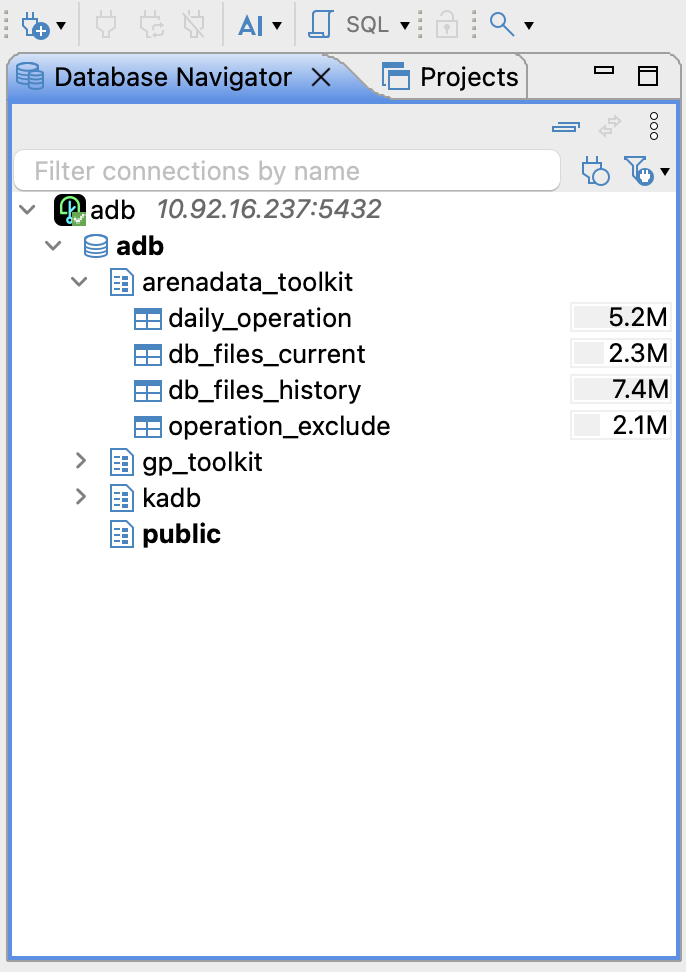
Task: Open the Database Navigator options menu
Action: [654, 127]
